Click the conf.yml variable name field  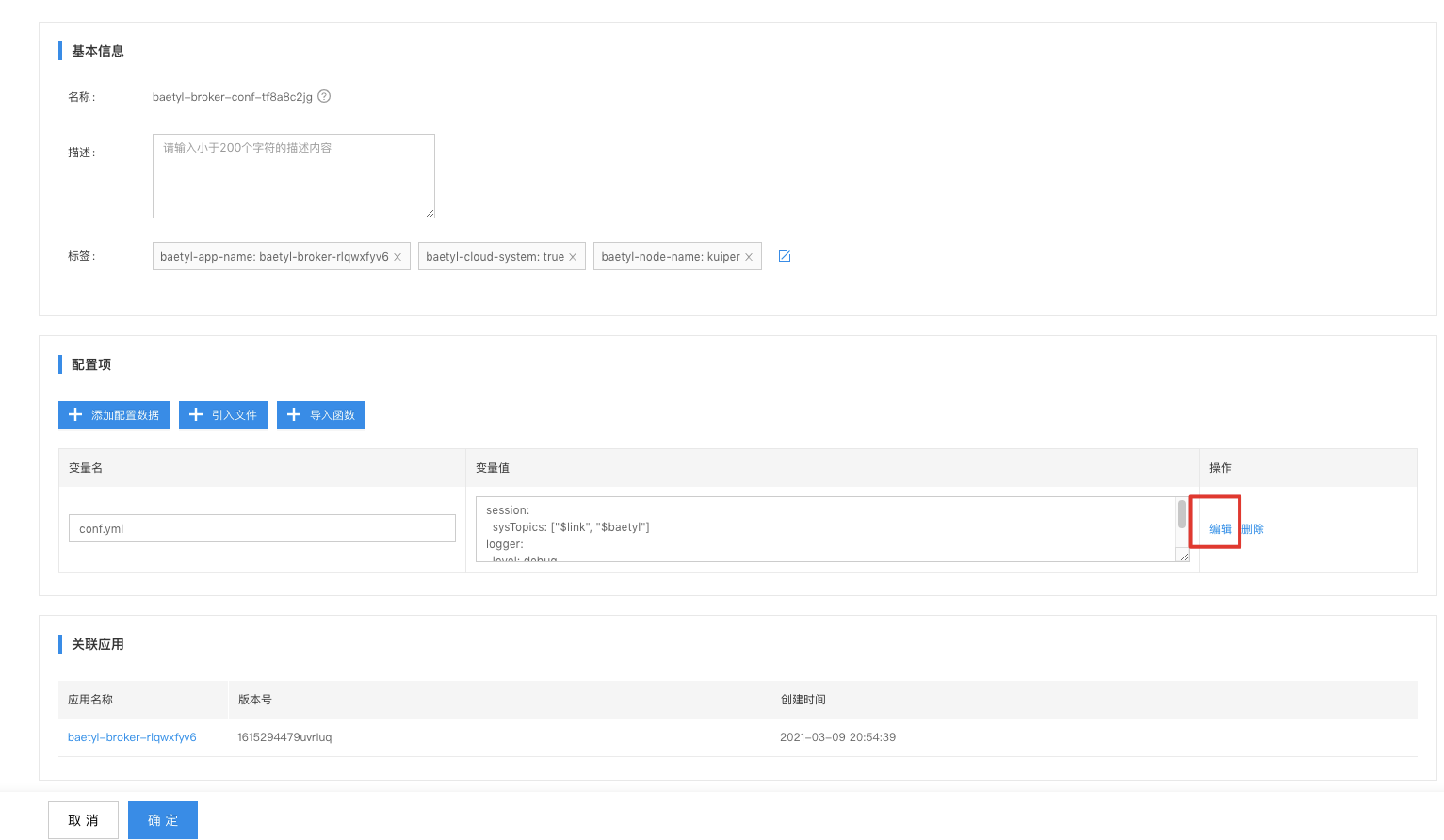coord(262,528)
